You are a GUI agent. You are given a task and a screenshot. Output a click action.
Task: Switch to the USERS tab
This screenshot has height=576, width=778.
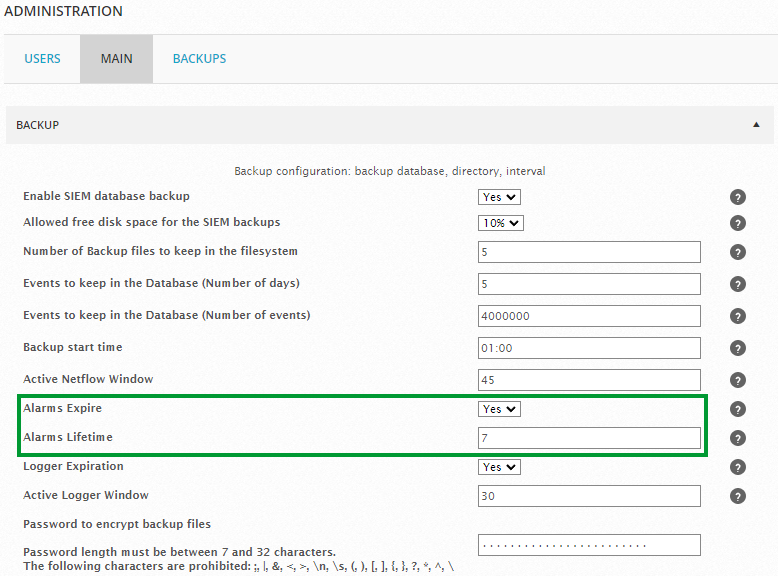[x=42, y=59]
